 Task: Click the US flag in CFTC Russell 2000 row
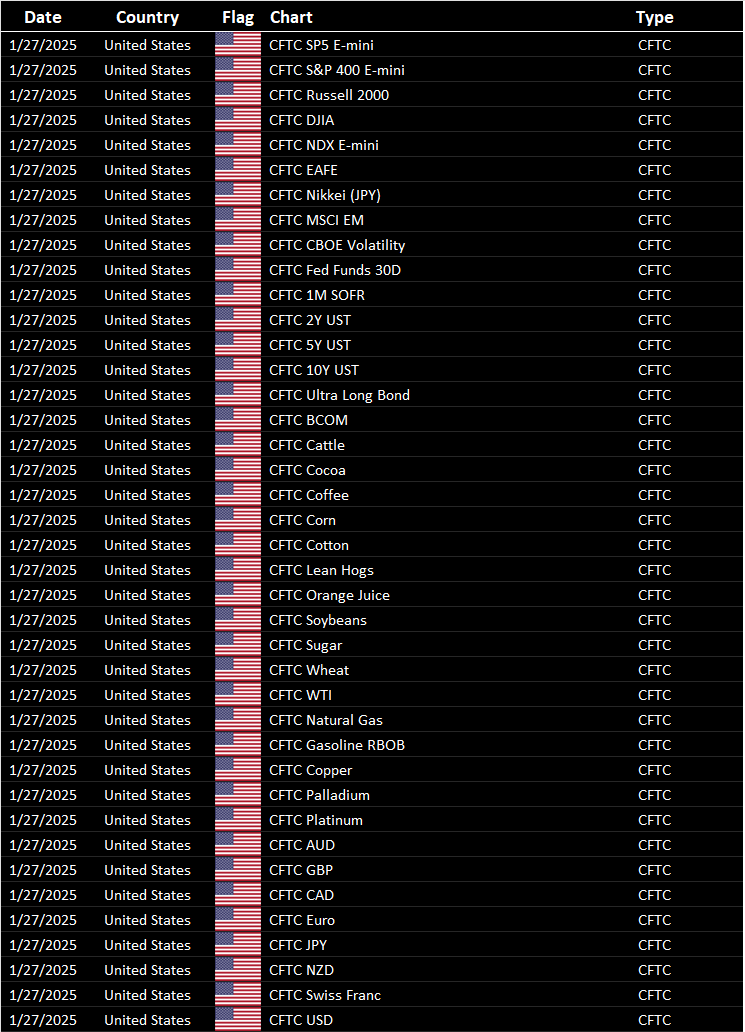pos(238,95)
